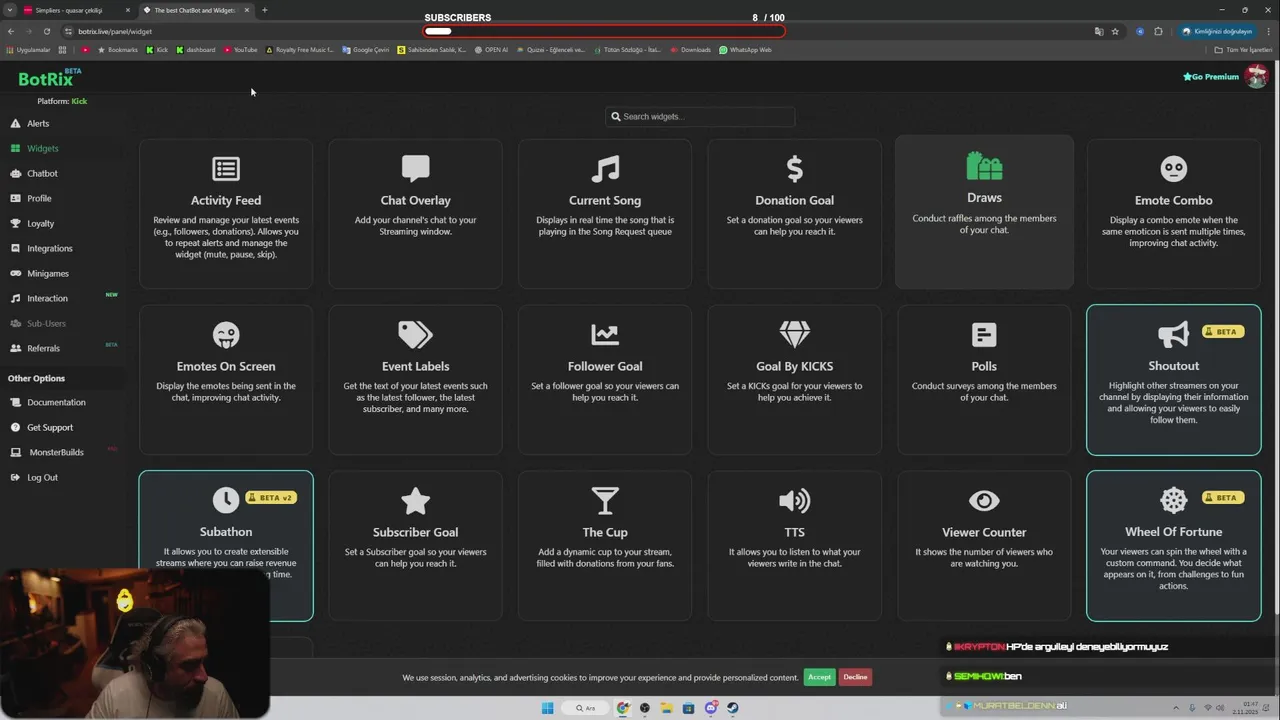Open the browser extensions puzzle icon
The height and width of the screenshot is (720, 1280).
point(1159,31)
